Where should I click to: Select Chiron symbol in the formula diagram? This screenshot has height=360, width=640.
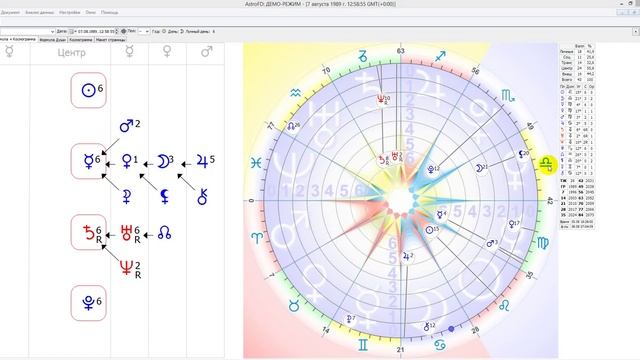click(x=202, y=197)
